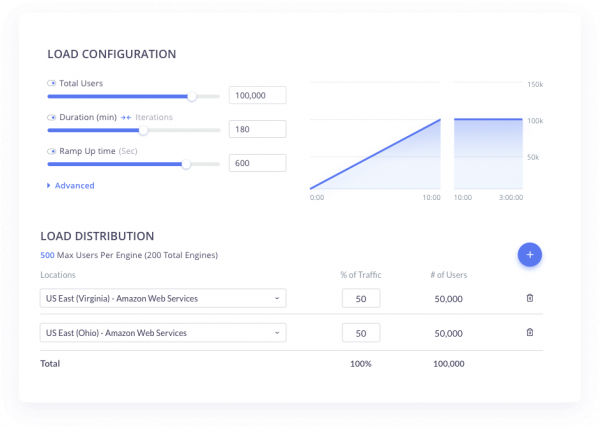Screen dimensions: 600x428
Task: Switch the duration mode to Iterations
Action: 153,118
